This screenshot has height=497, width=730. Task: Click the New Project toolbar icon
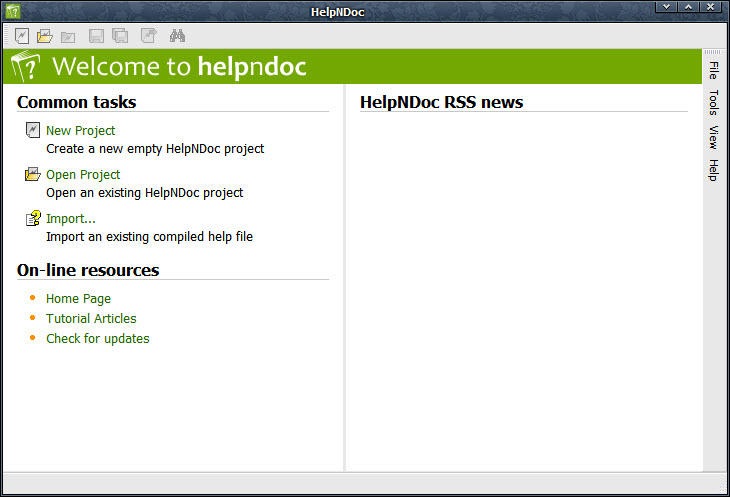[22, 36]
